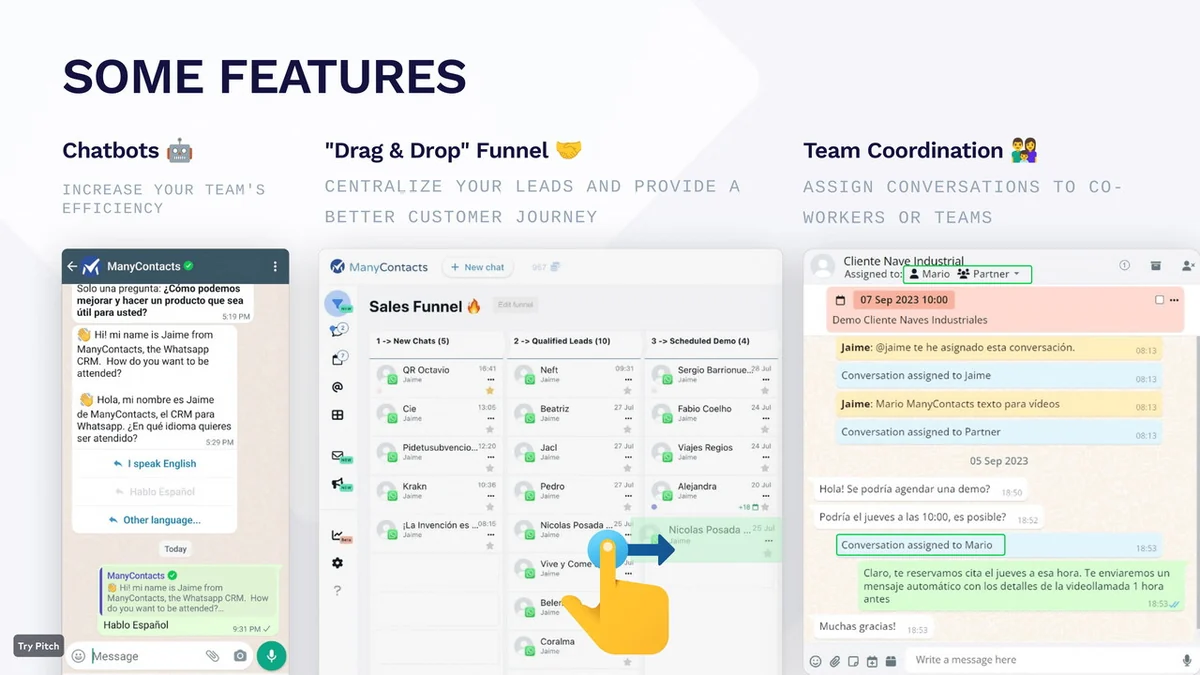Open the table grid icon in sidebar
The width and height of the screenshot is (1200, 675).
coord(337,415)
